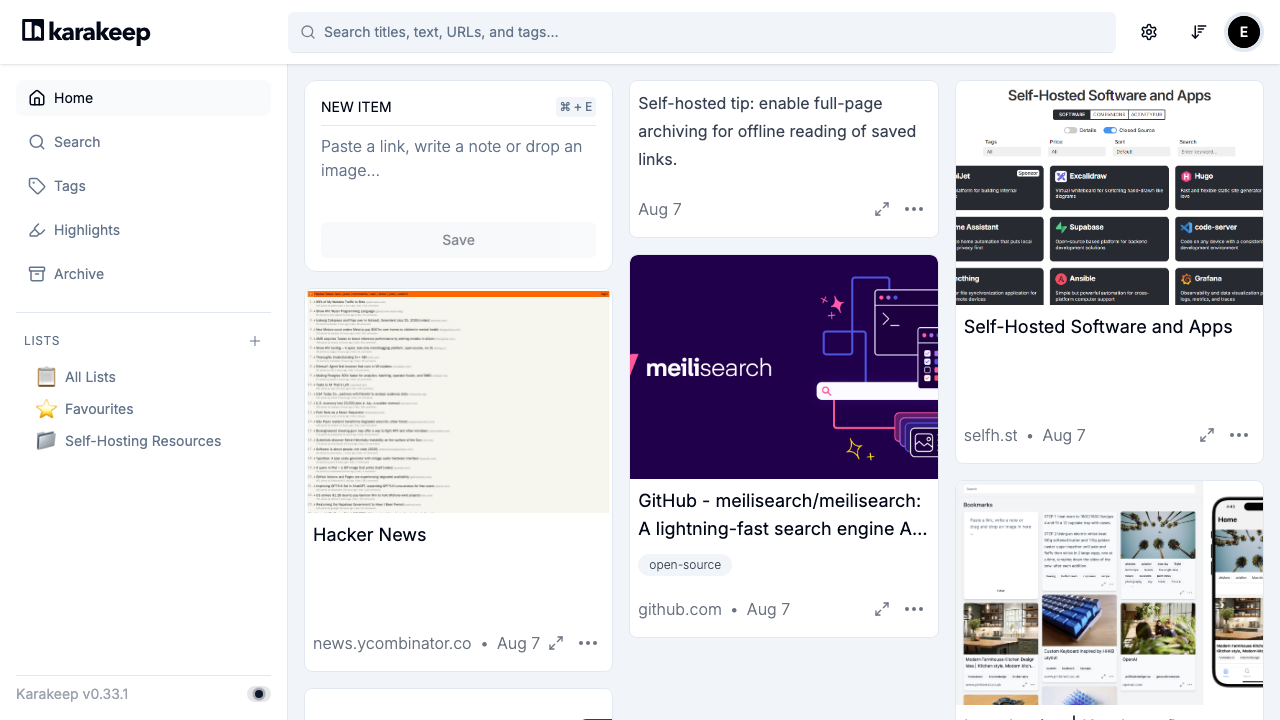
Task: Open github.com domain link
Action: click(x=680, y=609)
